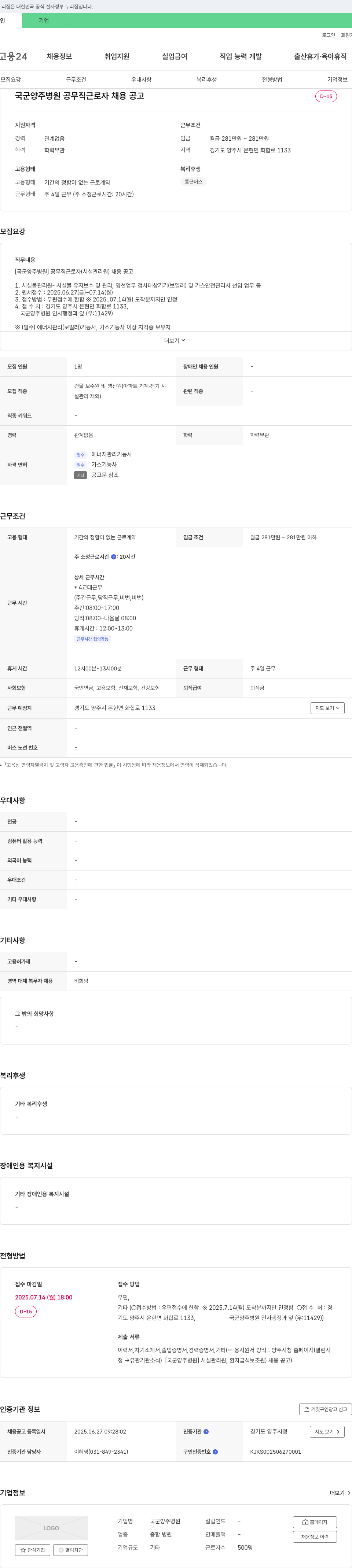The width and height of the screenshot is (352, 1568).
Task: Jump to the 모집요강 section tab
Action: click(x=10, y=80)
